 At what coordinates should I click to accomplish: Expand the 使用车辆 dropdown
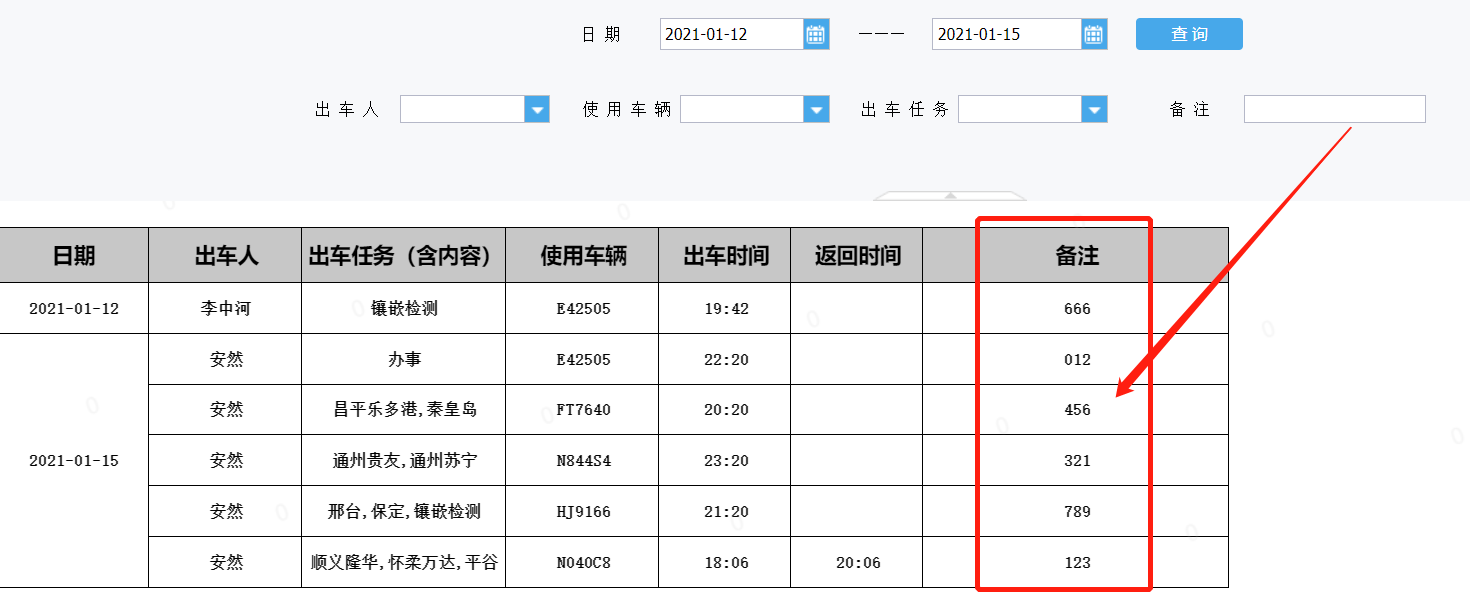pyautogui.click(x=817, y=109)
